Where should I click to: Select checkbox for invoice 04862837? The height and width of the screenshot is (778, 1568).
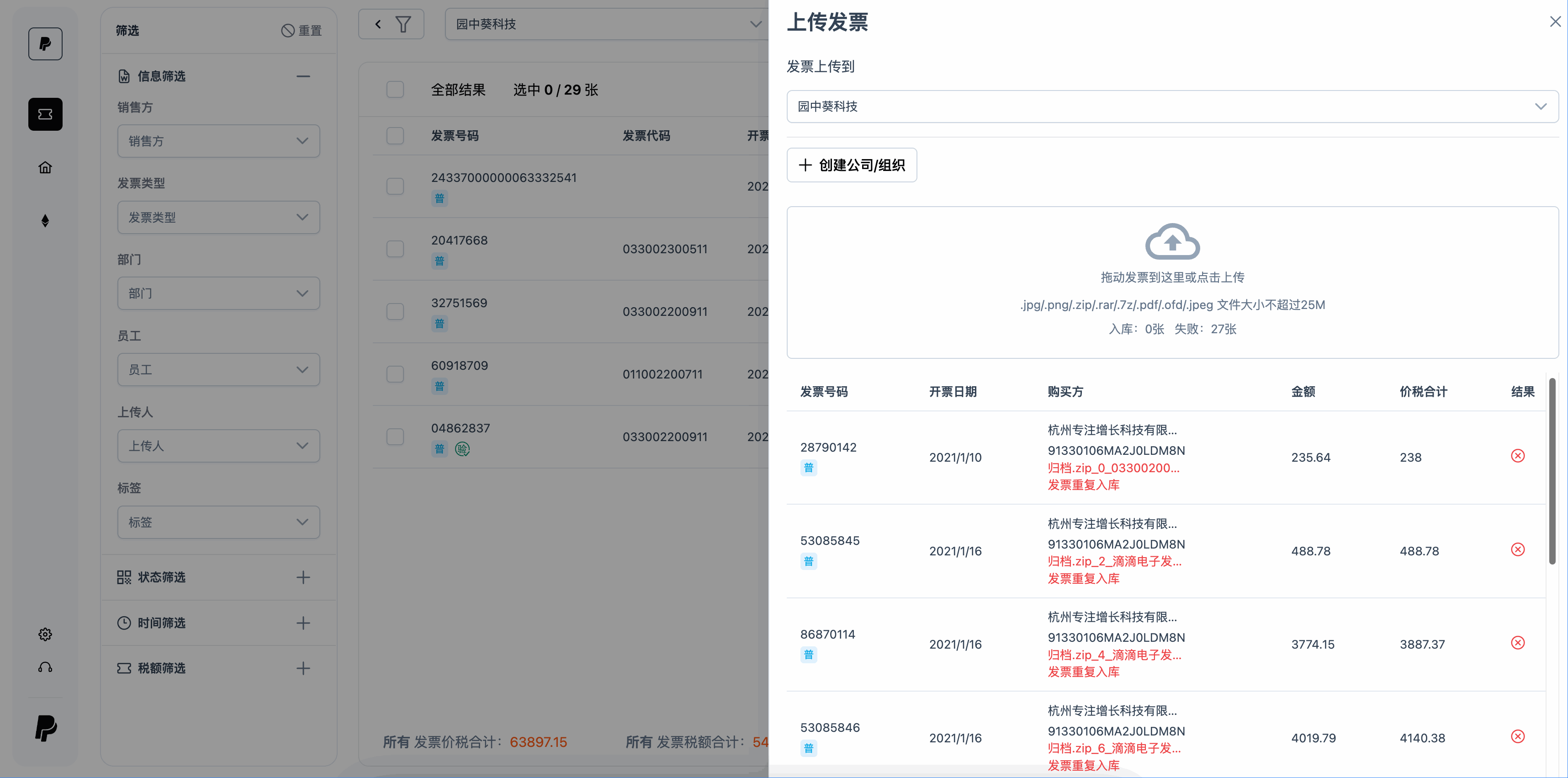tap(395, 437)
